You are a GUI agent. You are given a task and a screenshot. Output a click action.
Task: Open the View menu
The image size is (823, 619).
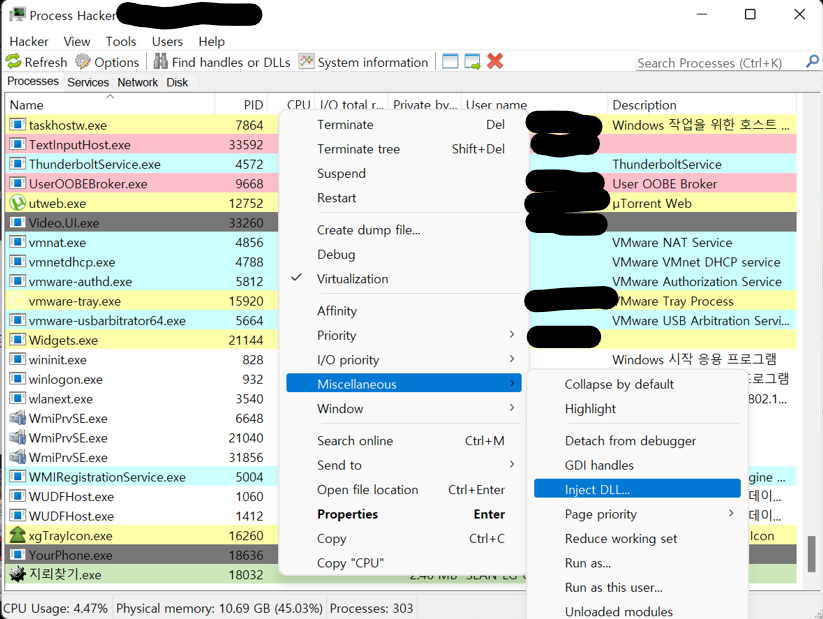77,41
